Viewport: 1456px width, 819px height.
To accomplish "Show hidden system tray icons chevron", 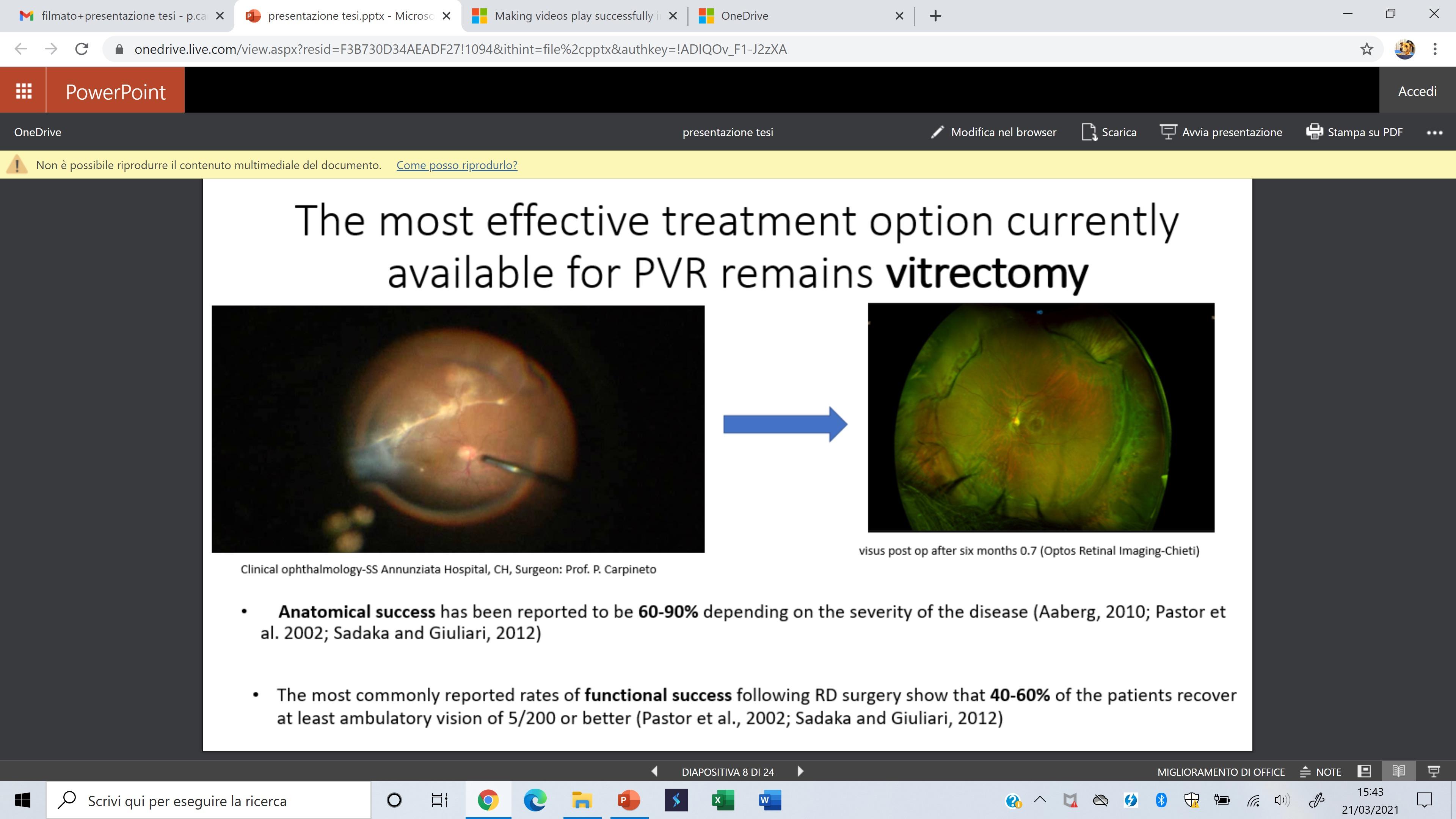I will (1039, 800).
